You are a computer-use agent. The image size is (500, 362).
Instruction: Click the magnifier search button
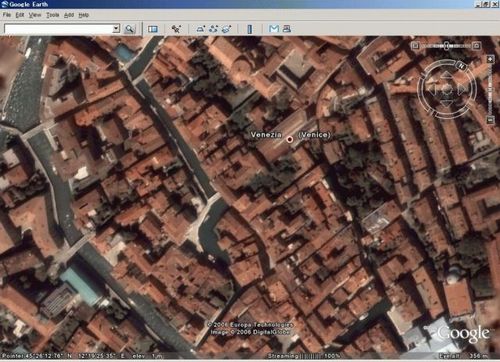click(x=129, y=29)
